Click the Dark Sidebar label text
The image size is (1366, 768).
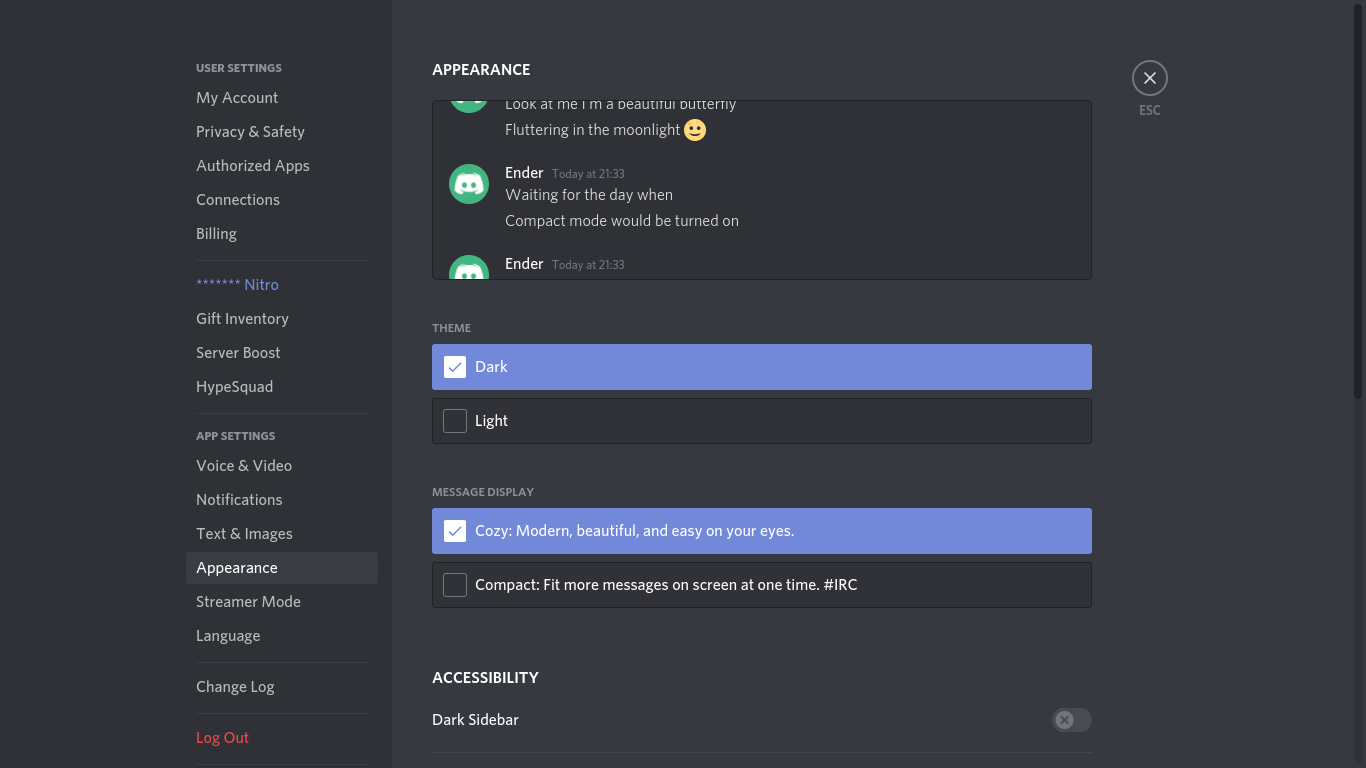click(475, 720)
